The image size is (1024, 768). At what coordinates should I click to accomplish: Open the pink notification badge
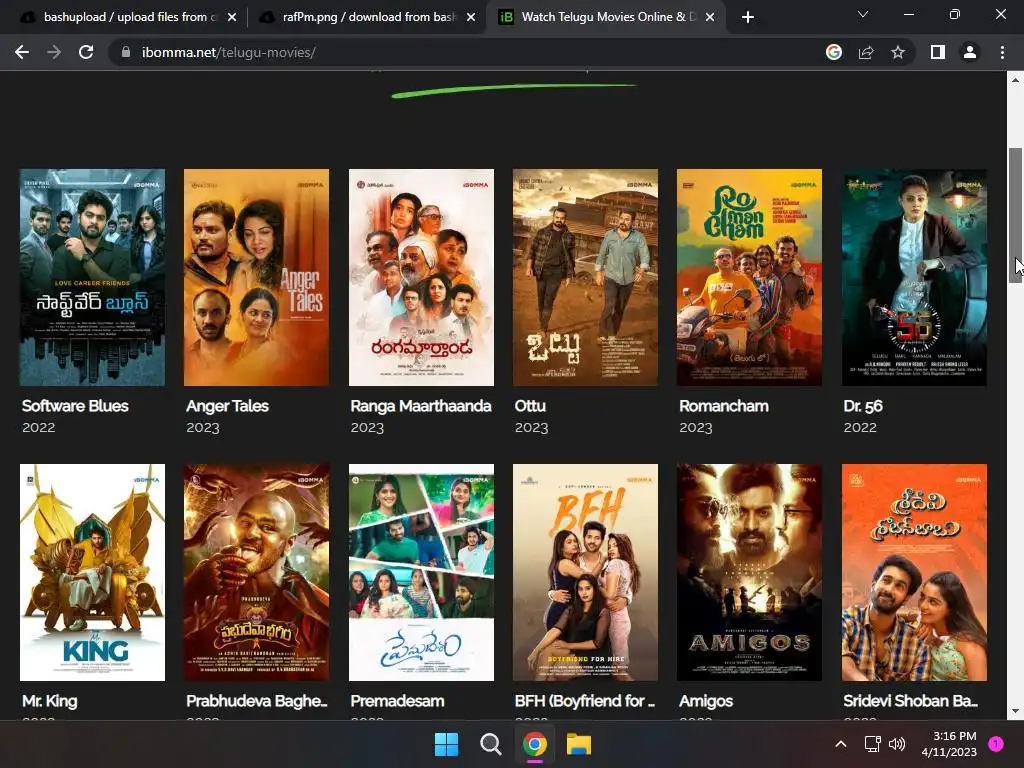tap(996, 744)
